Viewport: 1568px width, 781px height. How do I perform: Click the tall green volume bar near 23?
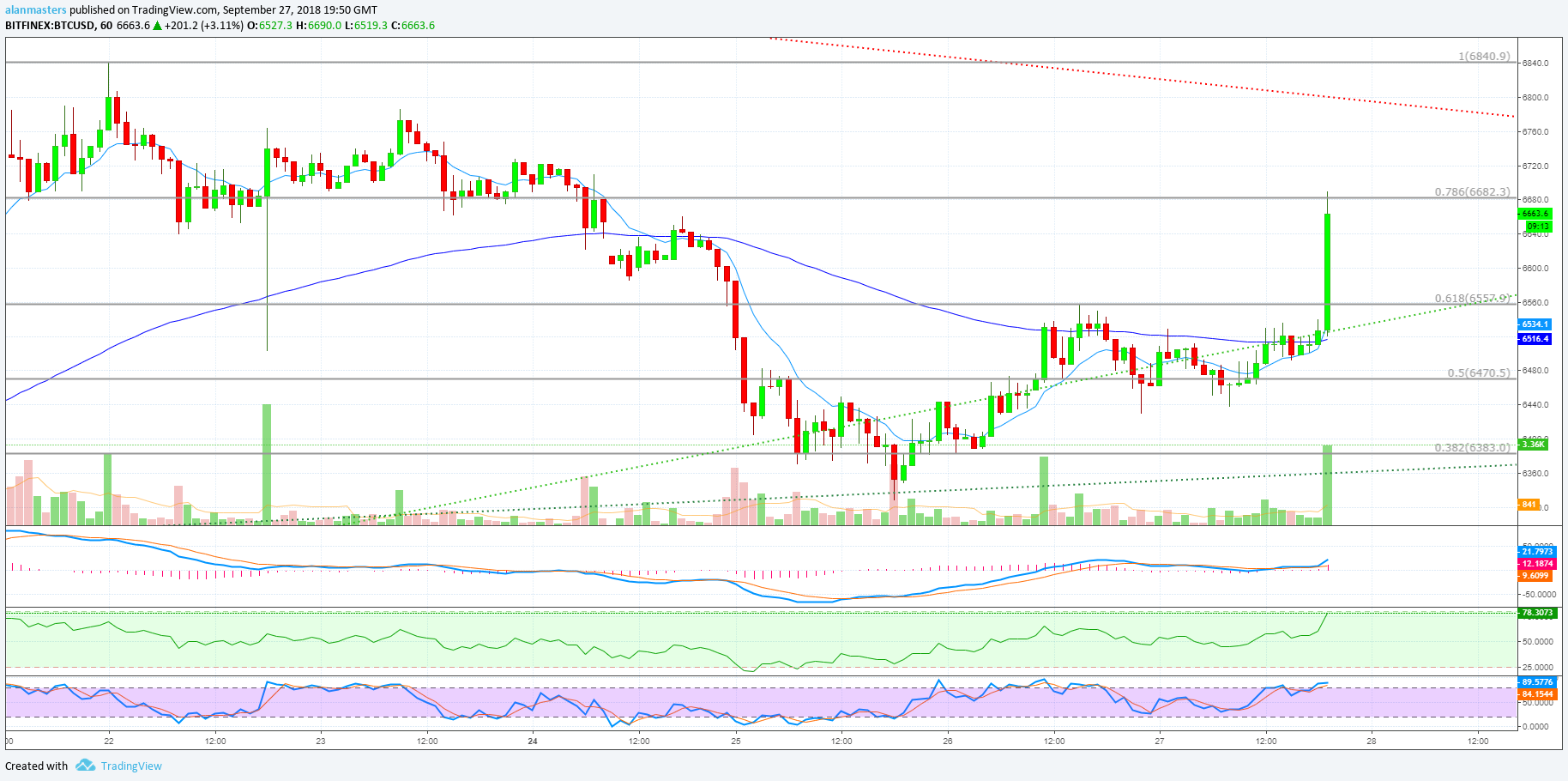(x=267, y=464)
